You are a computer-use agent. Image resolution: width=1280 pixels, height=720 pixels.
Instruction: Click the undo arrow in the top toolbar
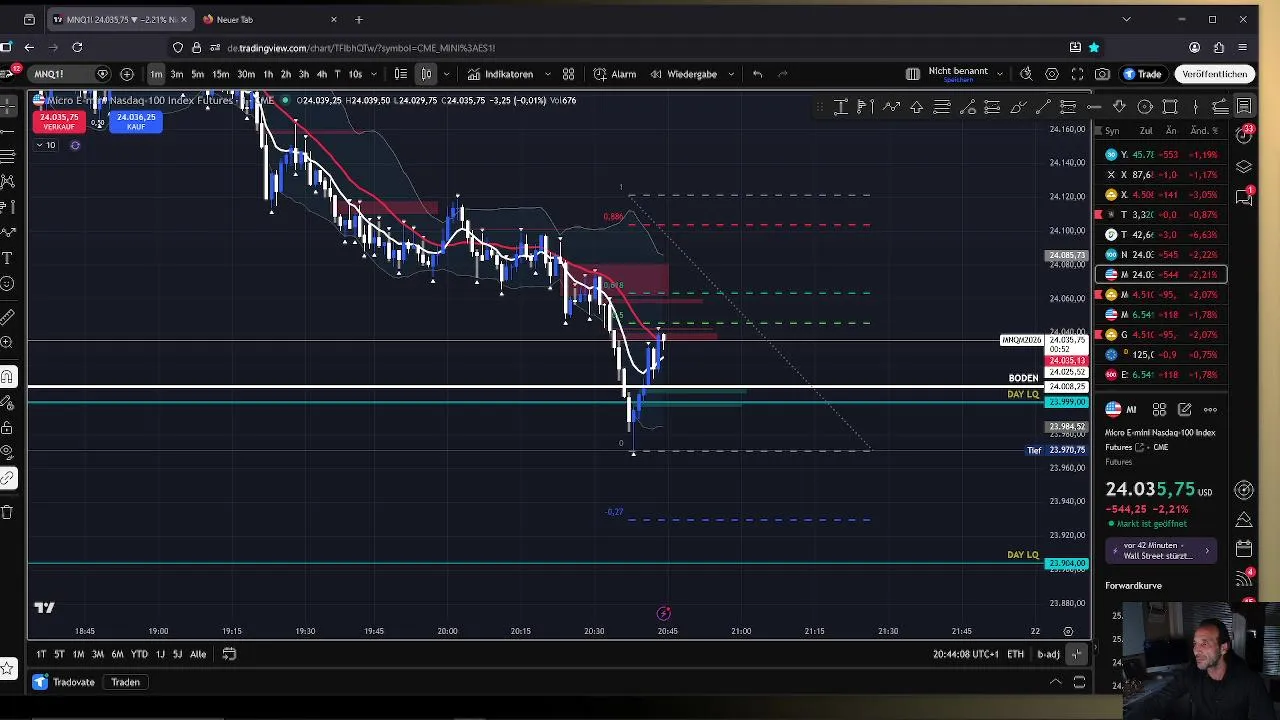pyautogui.click(x=757, y=74)
